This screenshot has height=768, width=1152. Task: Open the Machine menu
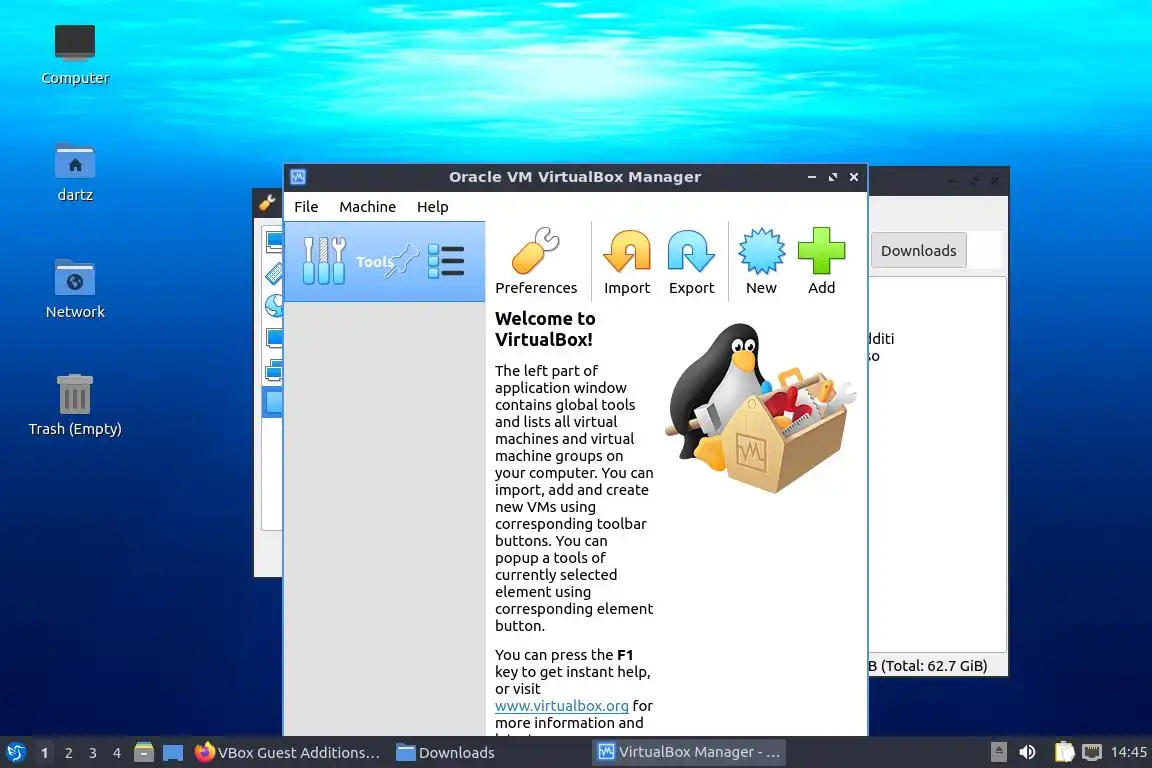[x=367, y=207]
